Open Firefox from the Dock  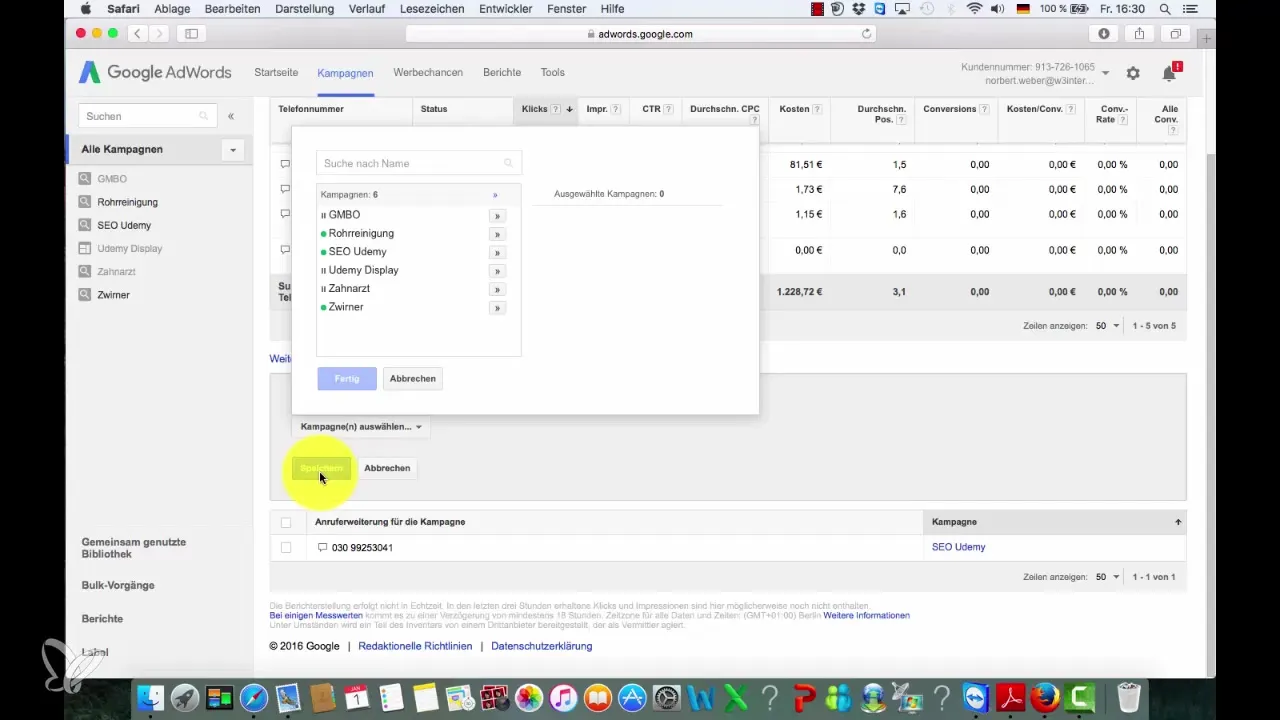1044,696
